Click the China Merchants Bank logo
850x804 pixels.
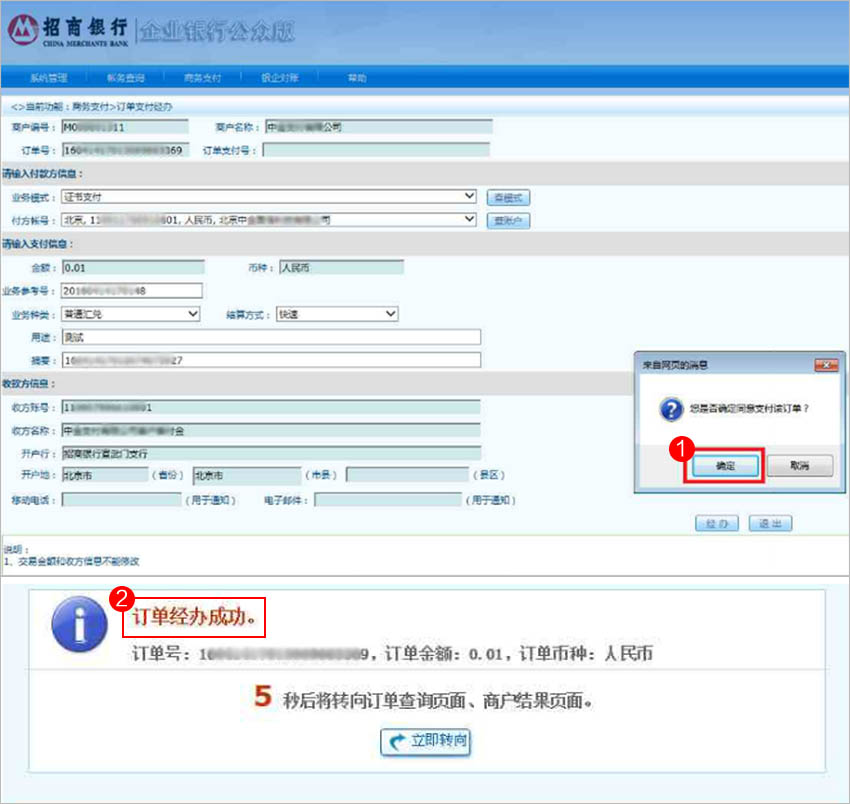point(68,30)
